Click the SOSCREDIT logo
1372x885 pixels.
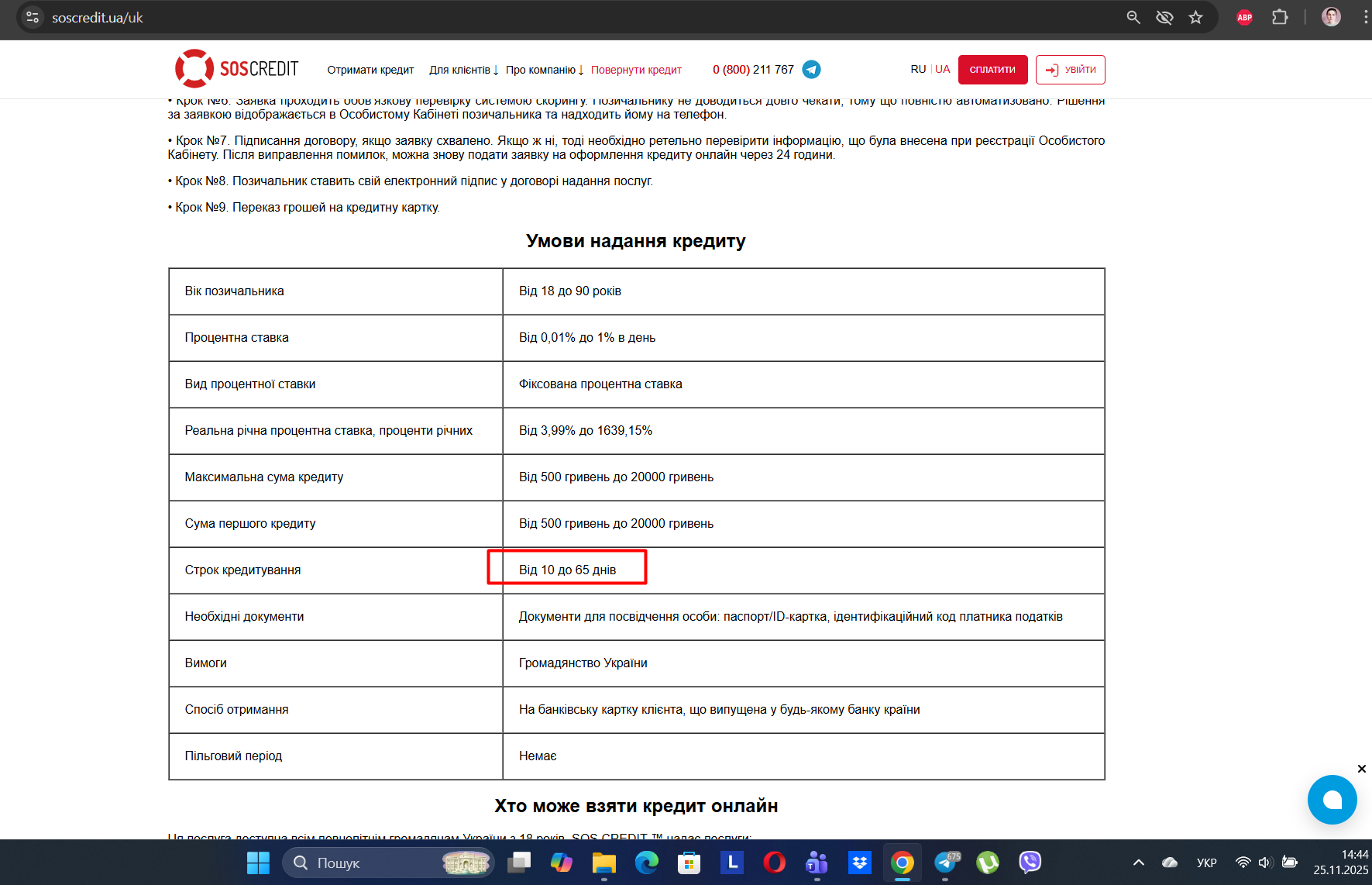tap(237, 69)
